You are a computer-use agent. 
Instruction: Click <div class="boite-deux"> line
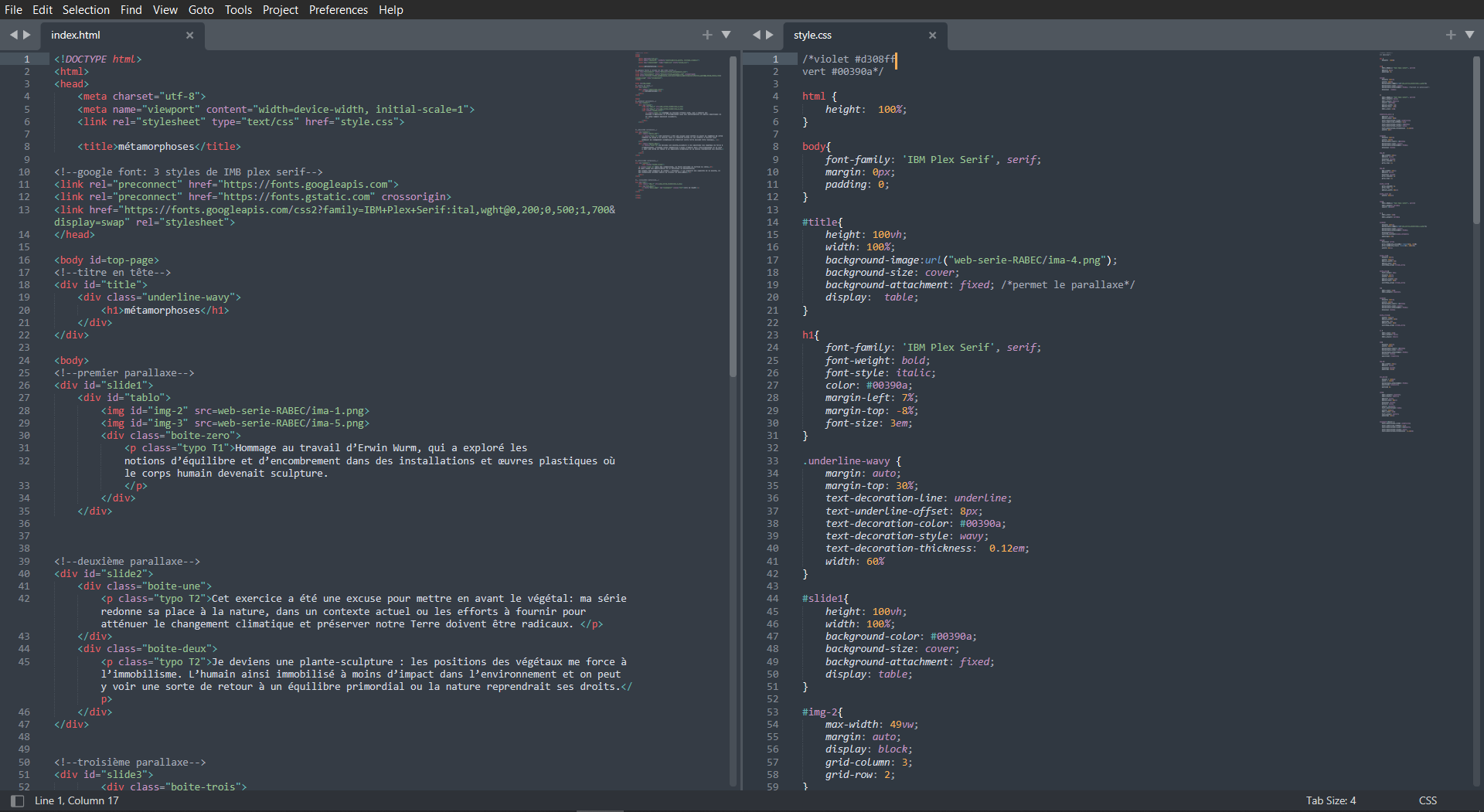pos(148,648)
